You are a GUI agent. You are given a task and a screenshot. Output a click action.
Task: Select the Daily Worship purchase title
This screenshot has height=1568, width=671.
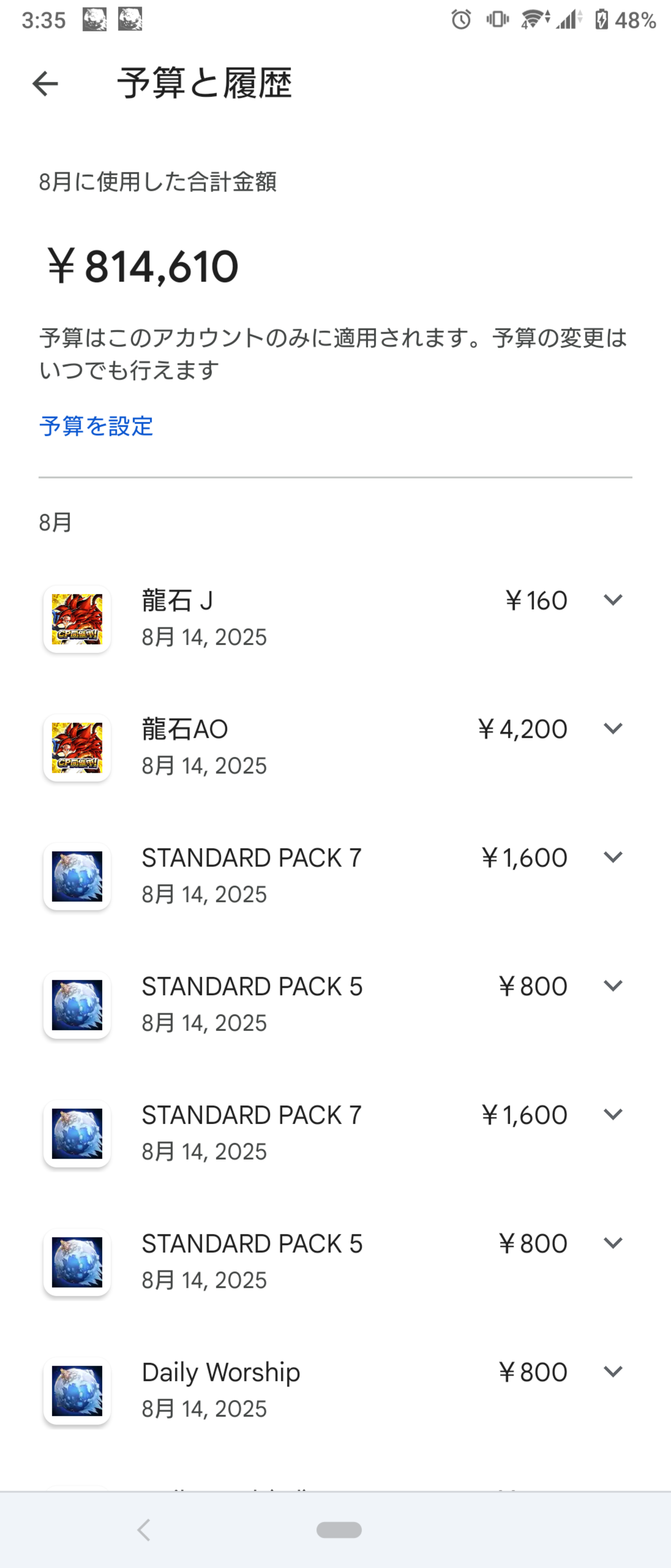click(x=221, y=1372)
